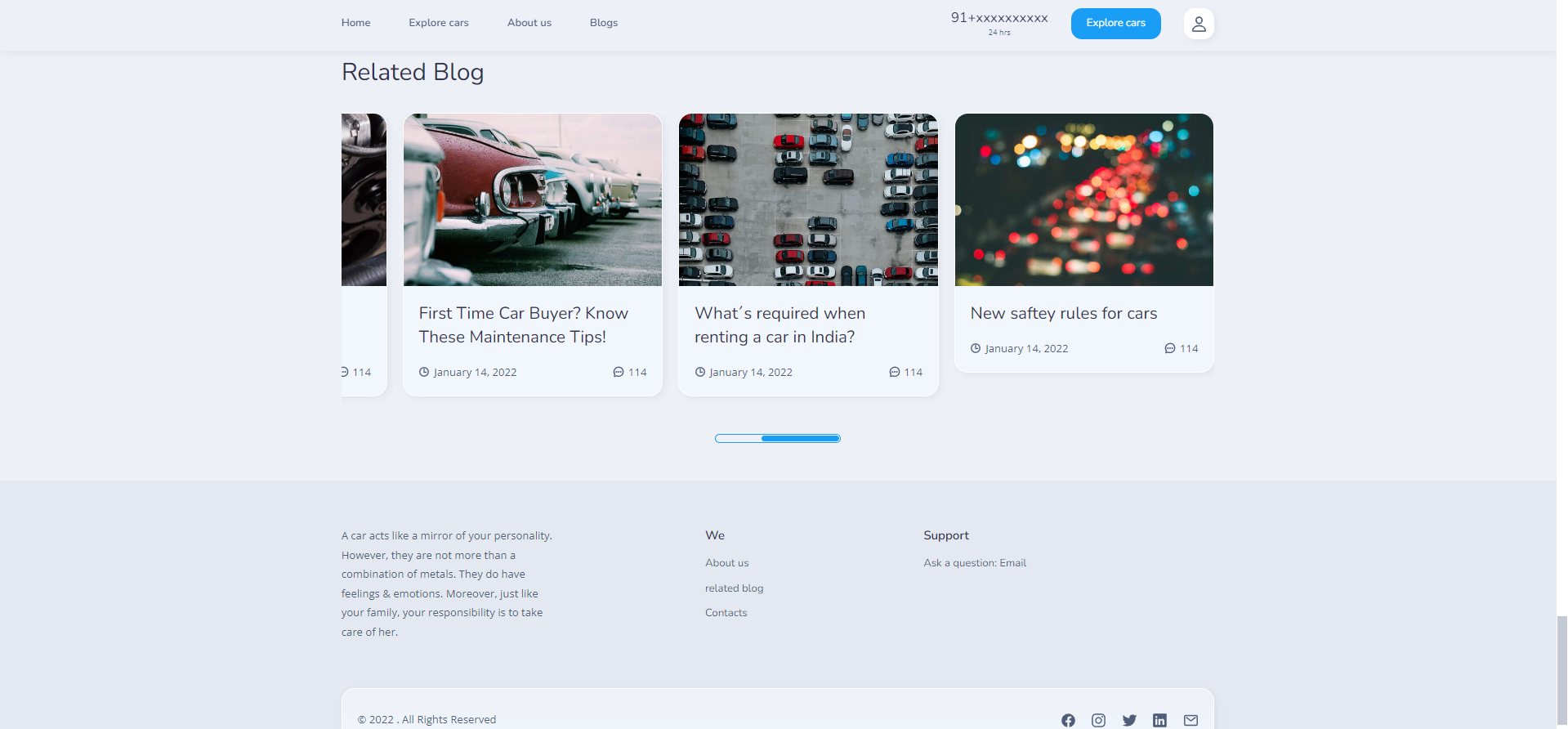The image size is (1568, 729).
Task: Open the Twitter icon in footer
Action: point(1129,720)
